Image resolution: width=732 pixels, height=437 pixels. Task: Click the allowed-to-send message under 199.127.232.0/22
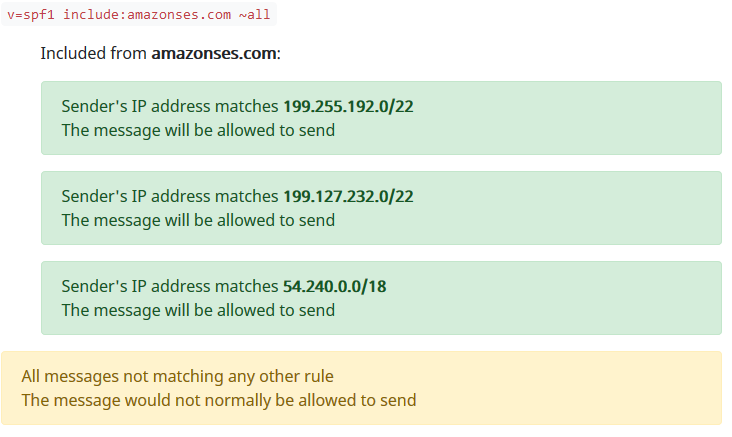coord(198,220)
